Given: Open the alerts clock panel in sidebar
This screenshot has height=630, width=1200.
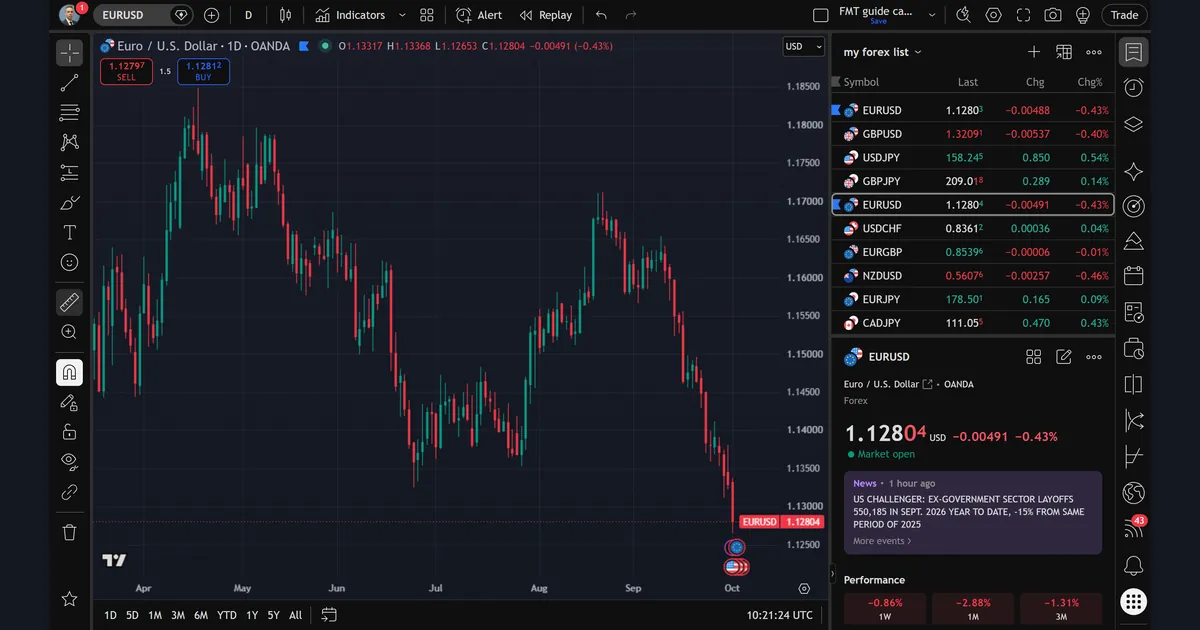Looking at the screenshot, I should (1133, 88).
